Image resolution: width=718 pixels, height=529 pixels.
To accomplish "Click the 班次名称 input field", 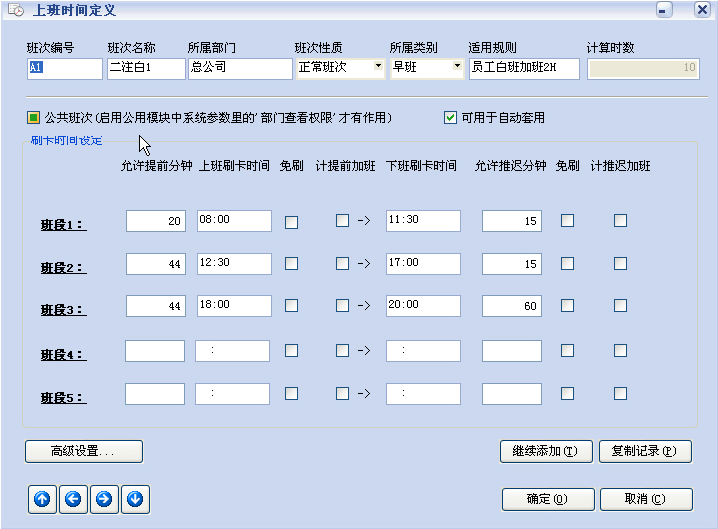I will [x=145, y=68].
